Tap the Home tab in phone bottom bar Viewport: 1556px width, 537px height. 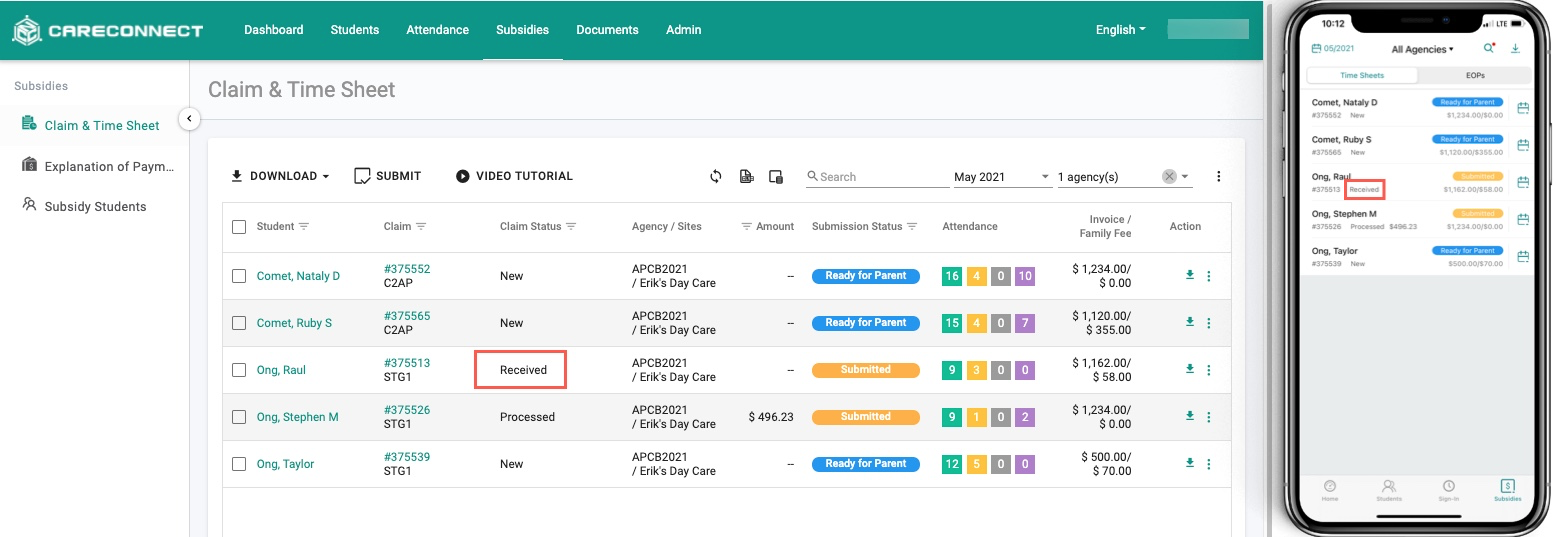click(x=1329, y=490)
